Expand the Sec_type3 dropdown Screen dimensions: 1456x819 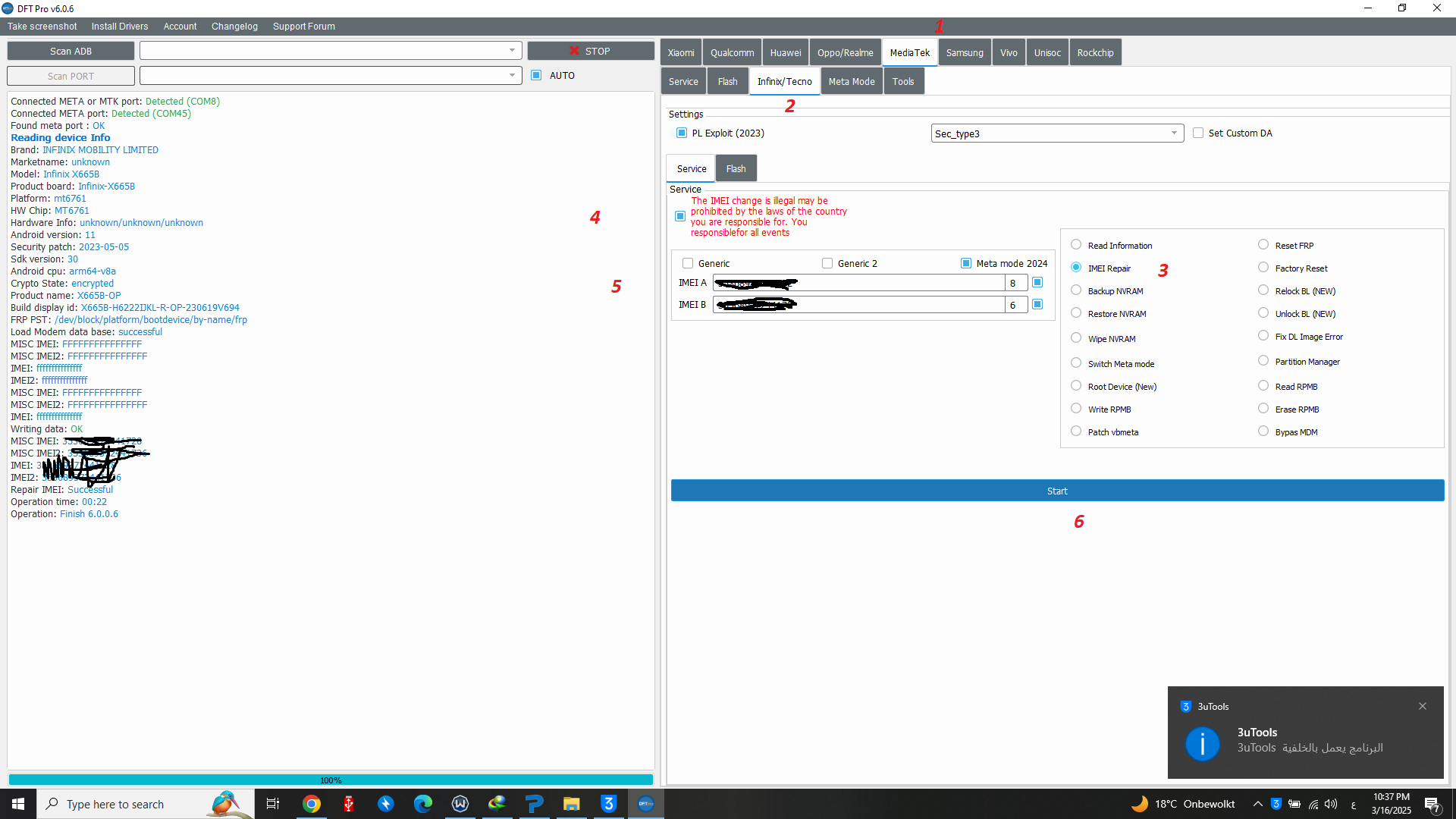1057,133
